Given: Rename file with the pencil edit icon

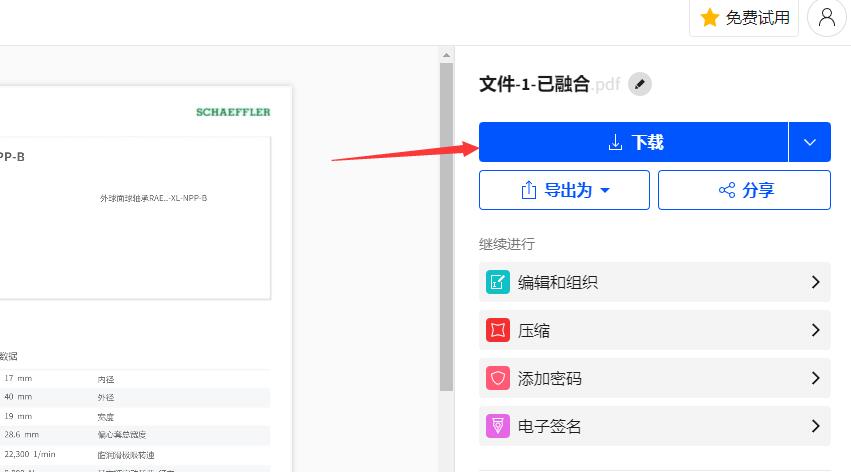Looking at the screenshot, I should pyautogui.click(x=640, y=84).
